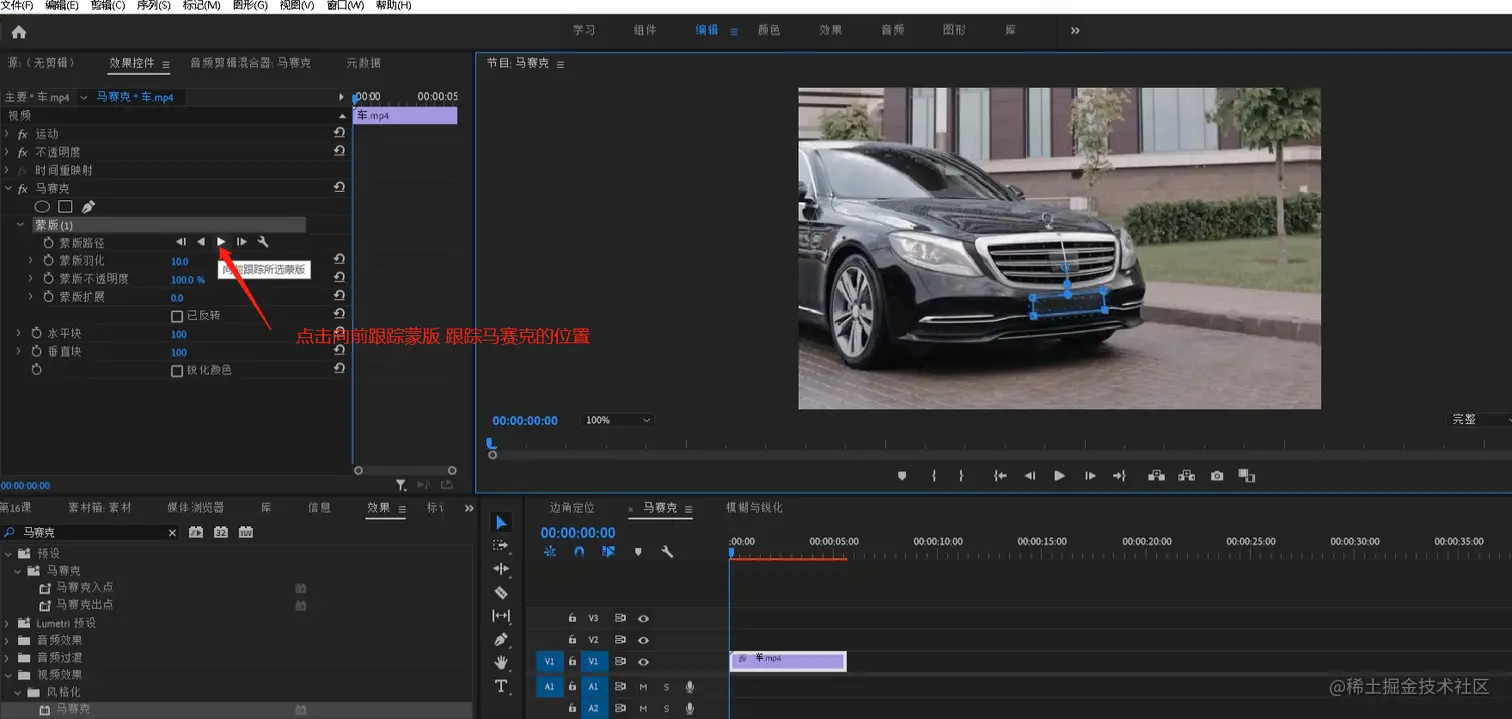Select the 车.mp4 clip on V1 track
The height and width of the screenshot is (719, 1512).
[788, 661]
